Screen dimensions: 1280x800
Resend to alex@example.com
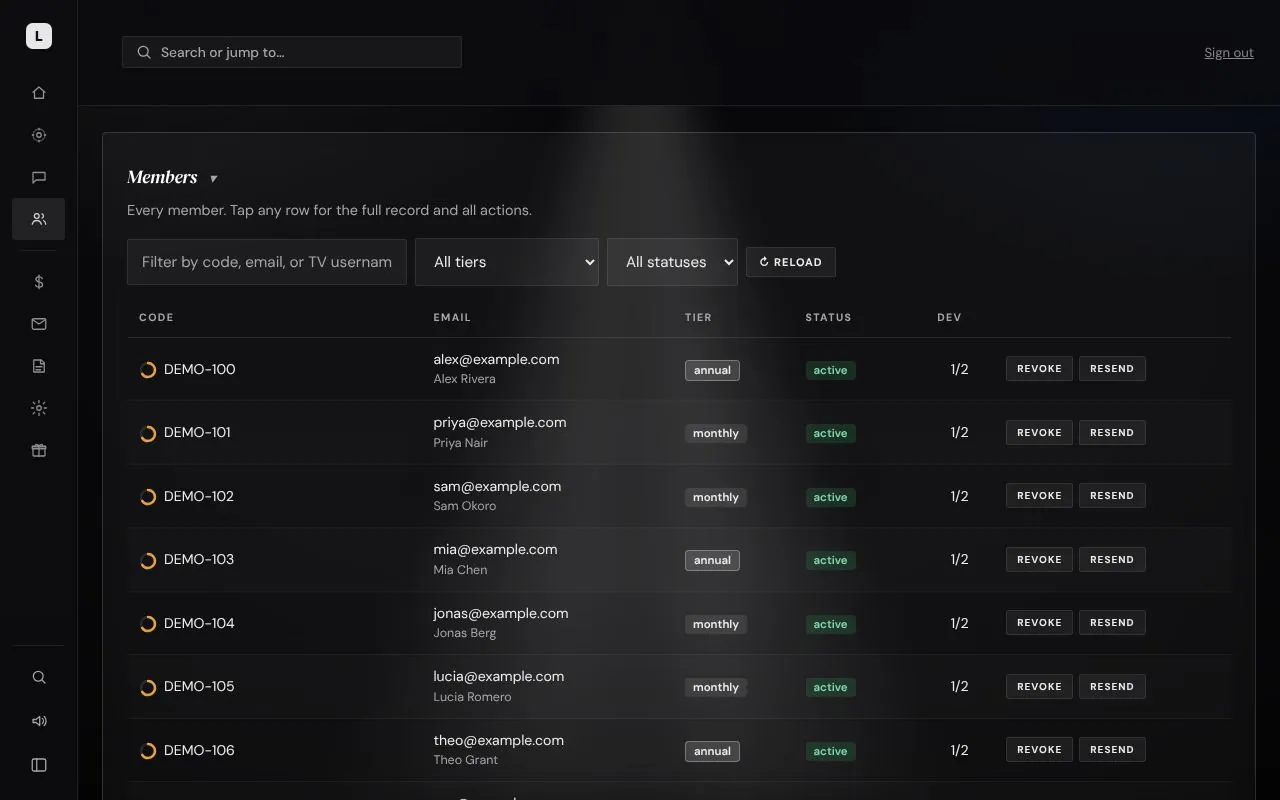1112,369
